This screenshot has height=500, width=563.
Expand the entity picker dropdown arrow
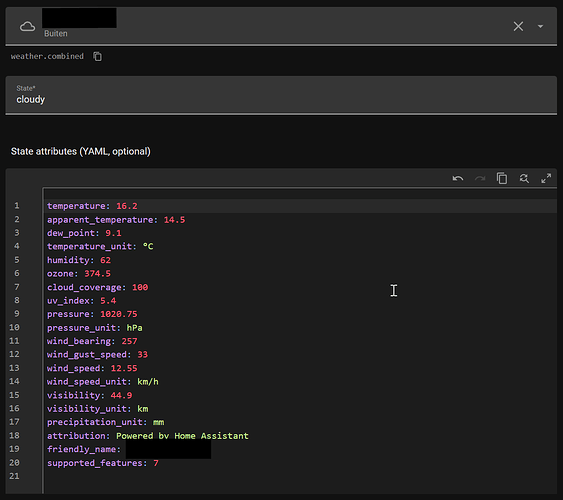tap(540, 26)
